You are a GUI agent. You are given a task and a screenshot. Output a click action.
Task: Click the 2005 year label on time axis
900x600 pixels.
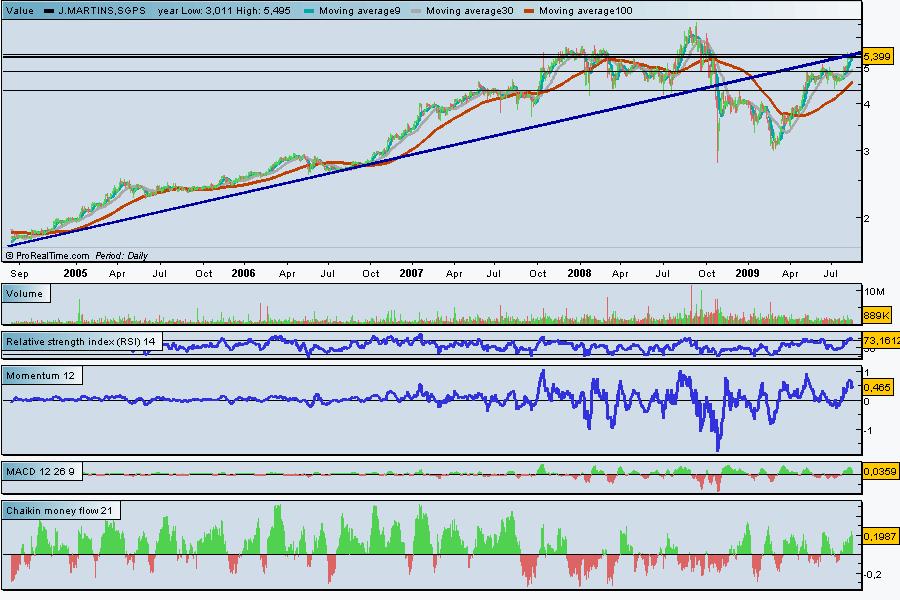[x=75, y=273]
